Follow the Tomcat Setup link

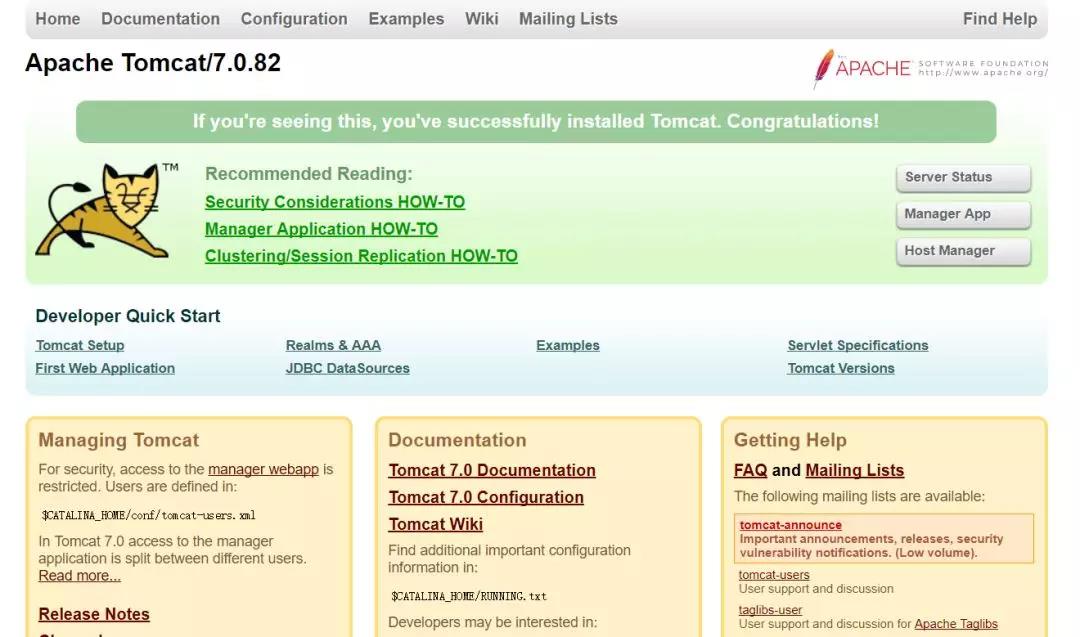(x=80, y=345)
